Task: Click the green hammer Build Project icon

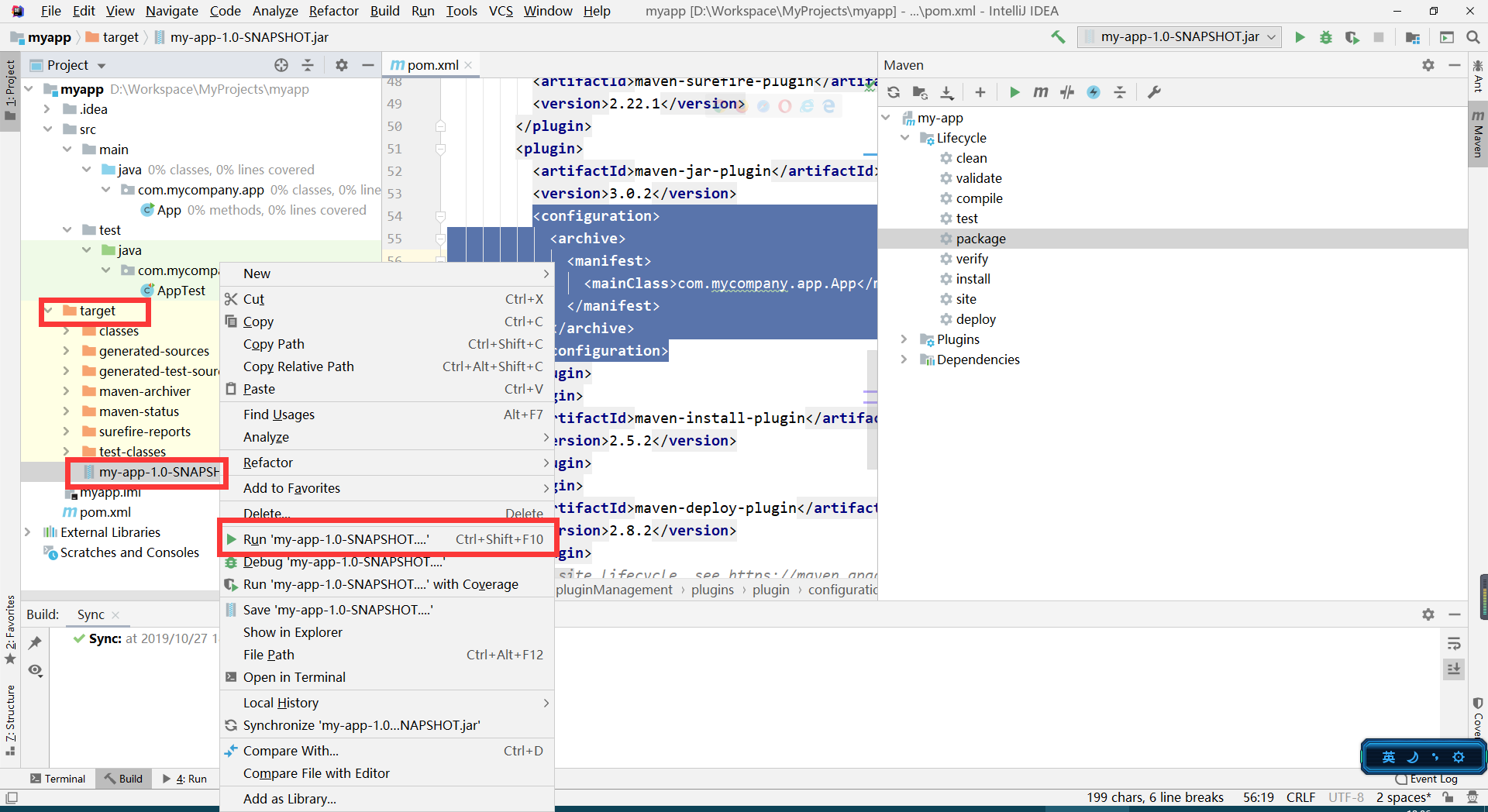Action: (1058, 37)
